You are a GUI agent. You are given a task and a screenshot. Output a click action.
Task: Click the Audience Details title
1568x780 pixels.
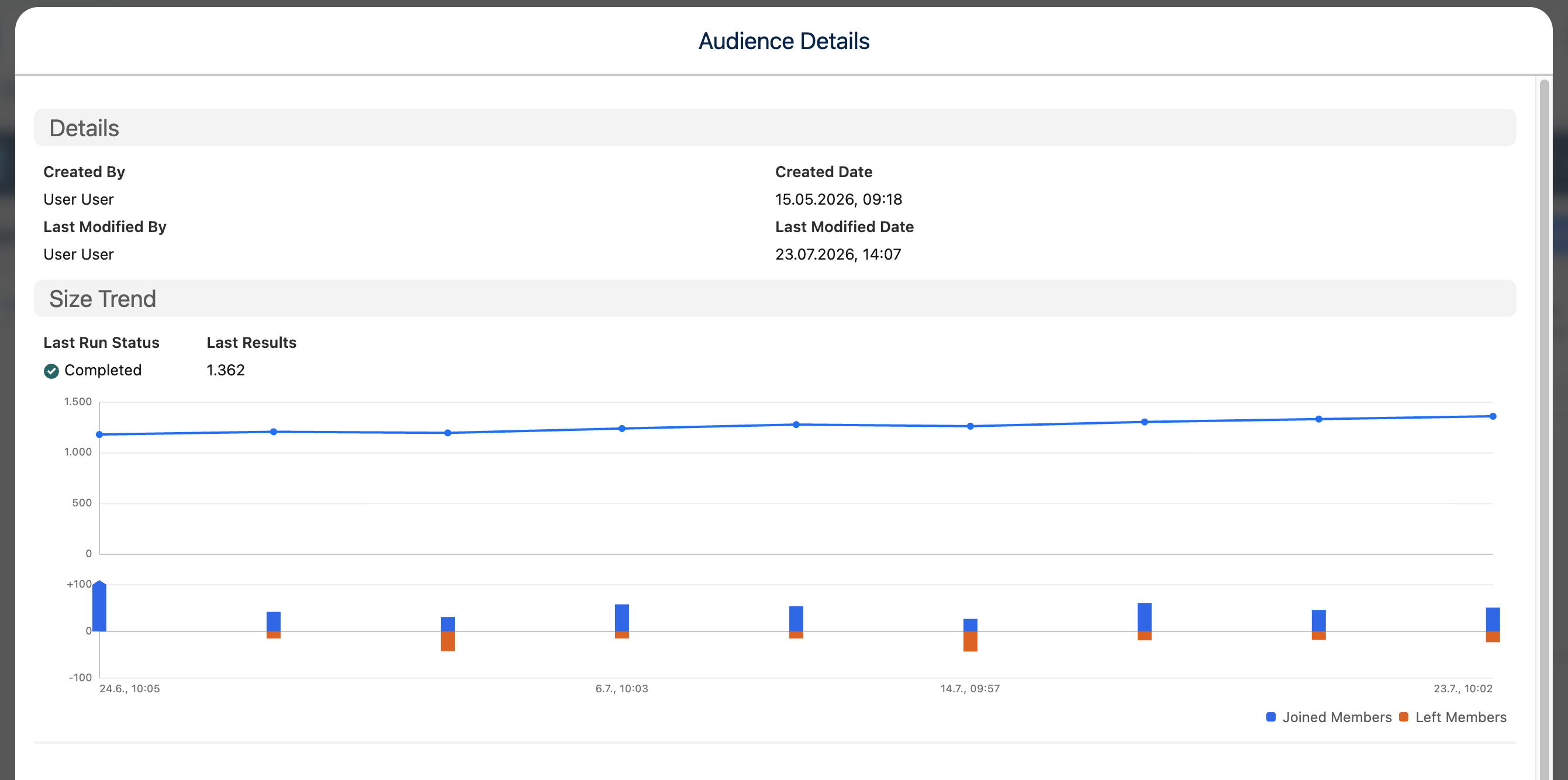pos(783,42)
